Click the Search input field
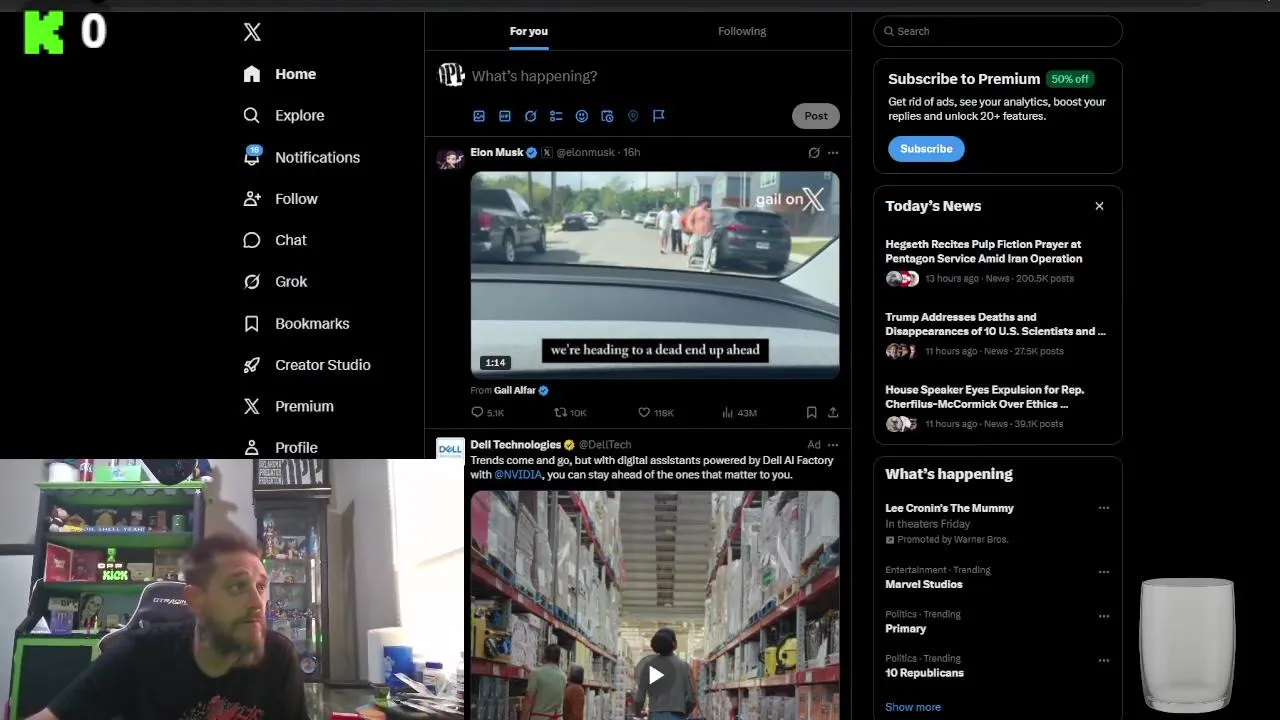This screenshot has height=720, width=1280. coord(998,31)
